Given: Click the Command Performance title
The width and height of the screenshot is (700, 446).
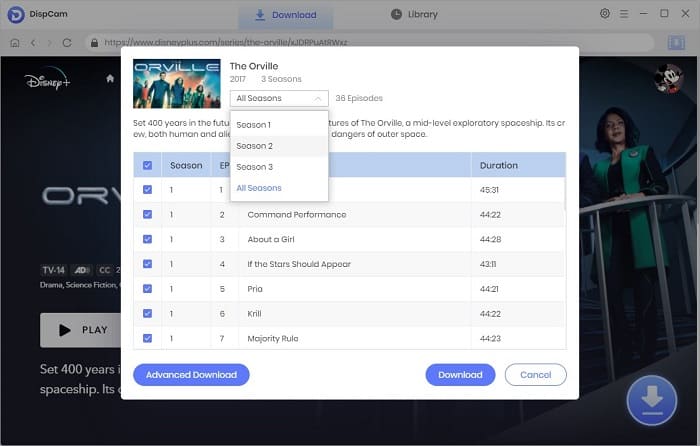Looking at the screenshot, I should [297, 215].
